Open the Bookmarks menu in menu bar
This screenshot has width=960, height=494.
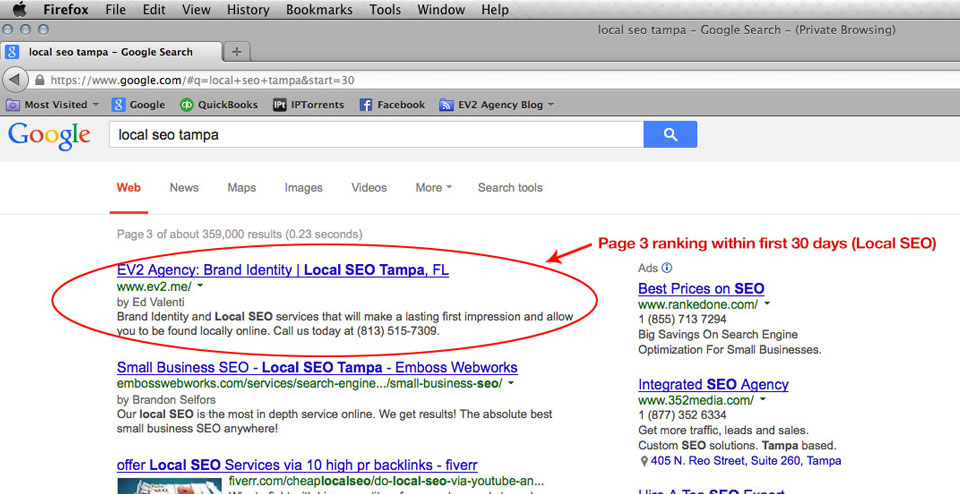[319, 10]
